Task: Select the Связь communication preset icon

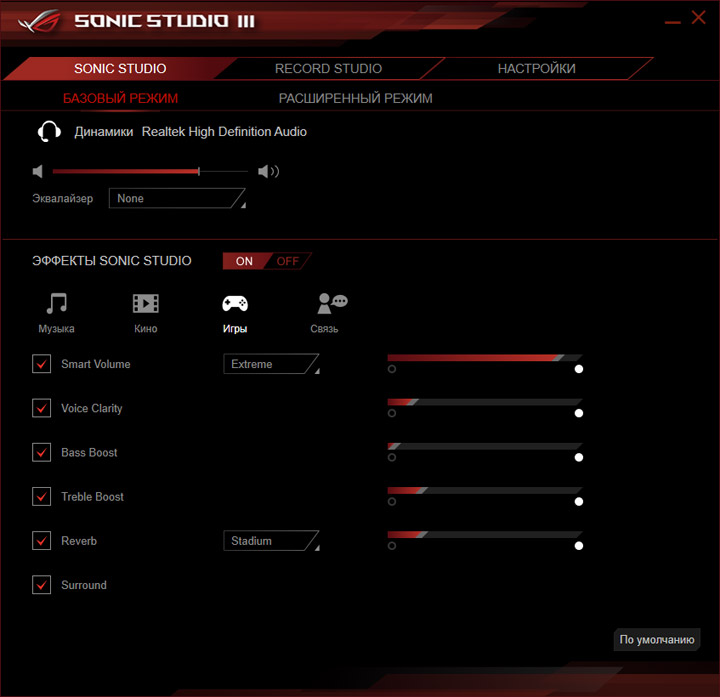Action: point(332,303)
